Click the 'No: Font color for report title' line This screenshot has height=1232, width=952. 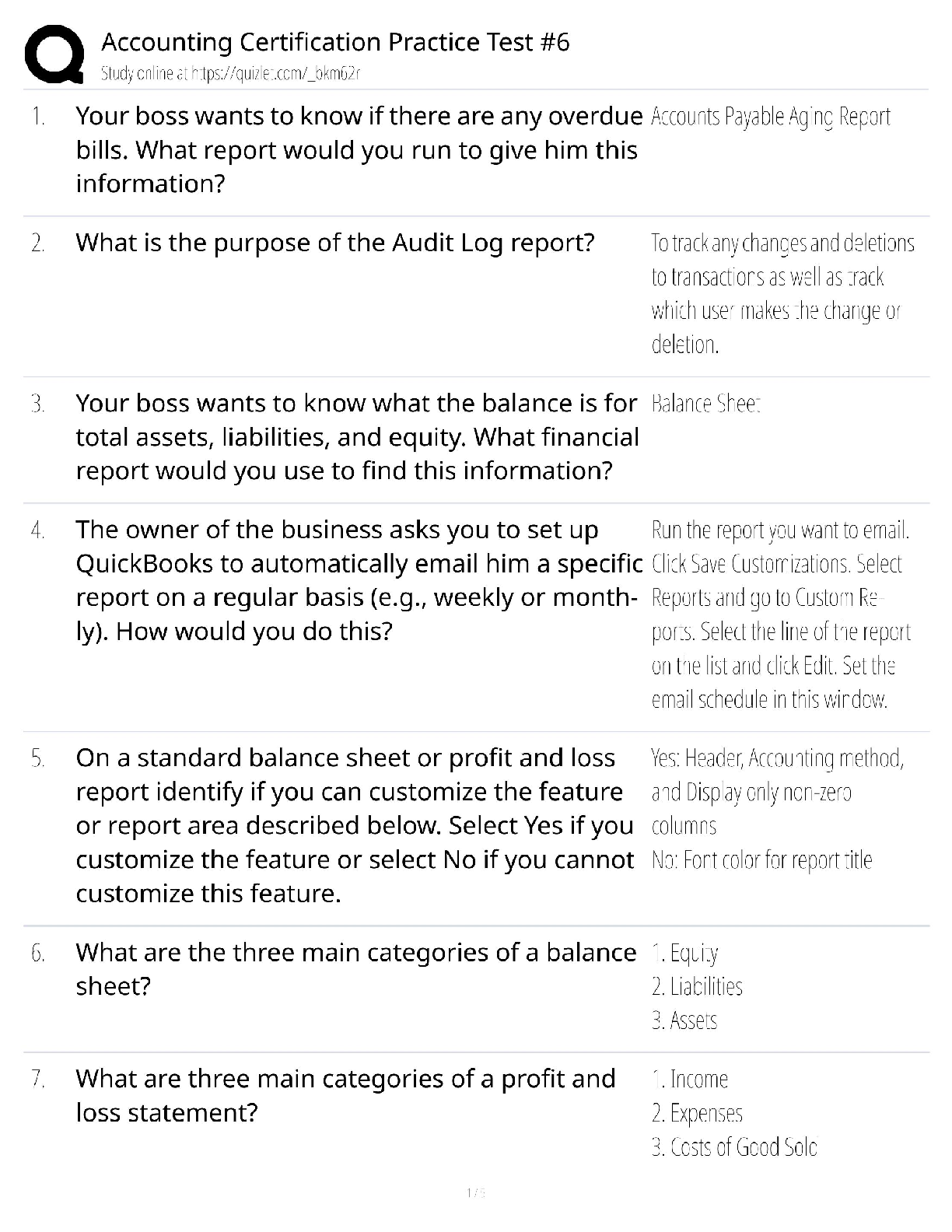point(761,860)
